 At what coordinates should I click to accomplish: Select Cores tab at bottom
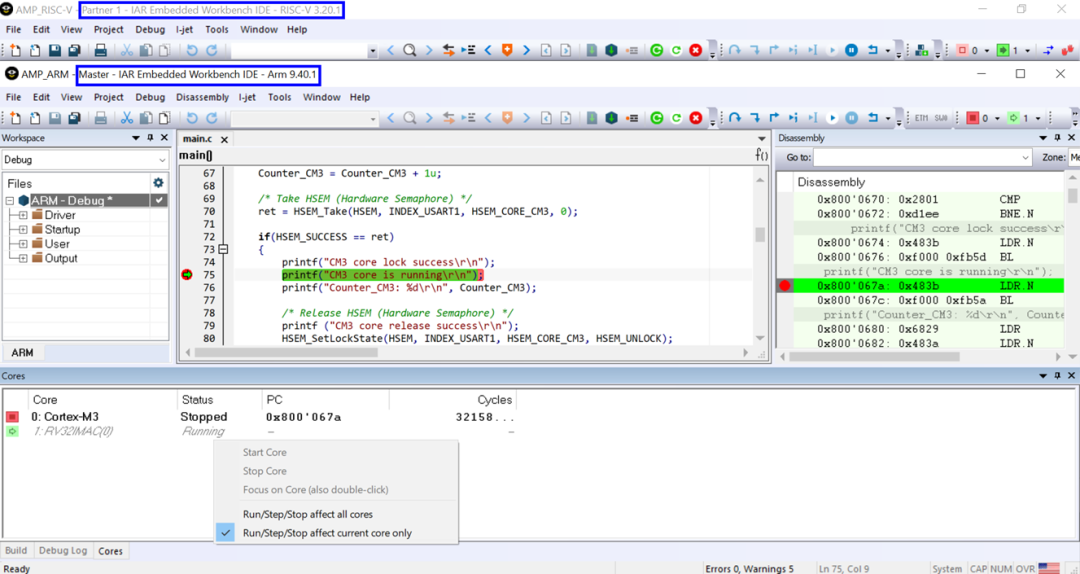click(x=110, y=551)
